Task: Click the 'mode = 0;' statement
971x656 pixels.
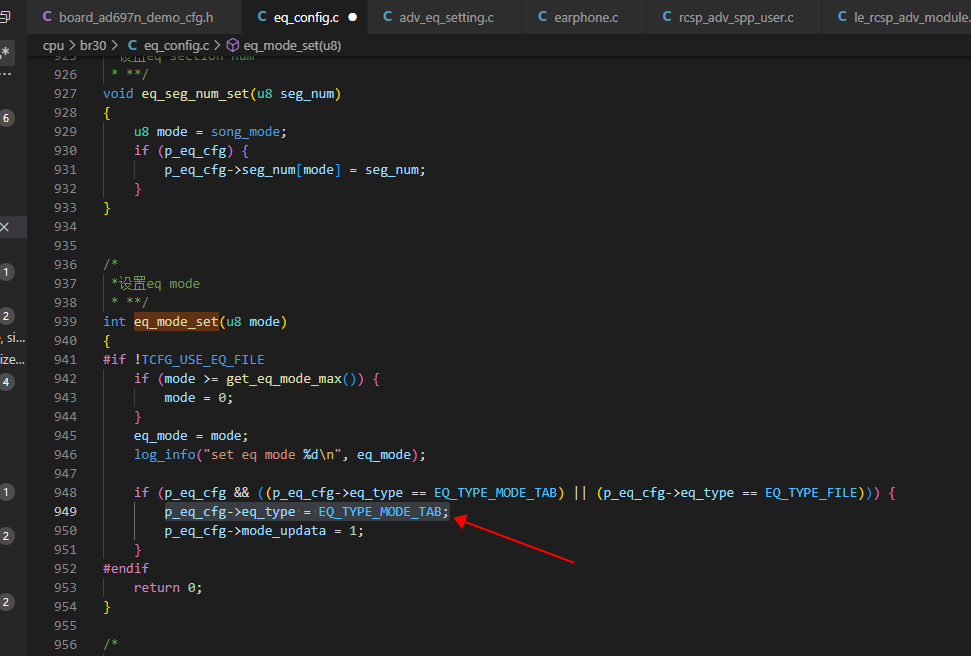Action: click(x=198, y=398)
